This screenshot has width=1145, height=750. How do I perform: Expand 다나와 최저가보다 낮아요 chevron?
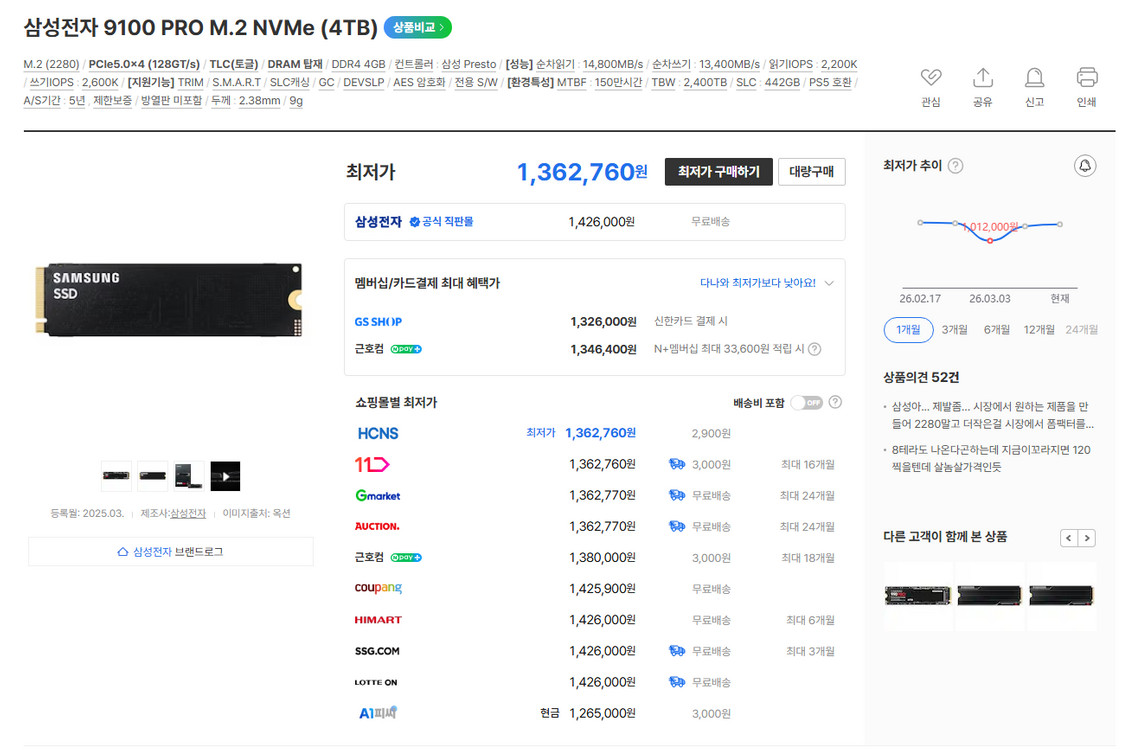(x=829, y=283)
